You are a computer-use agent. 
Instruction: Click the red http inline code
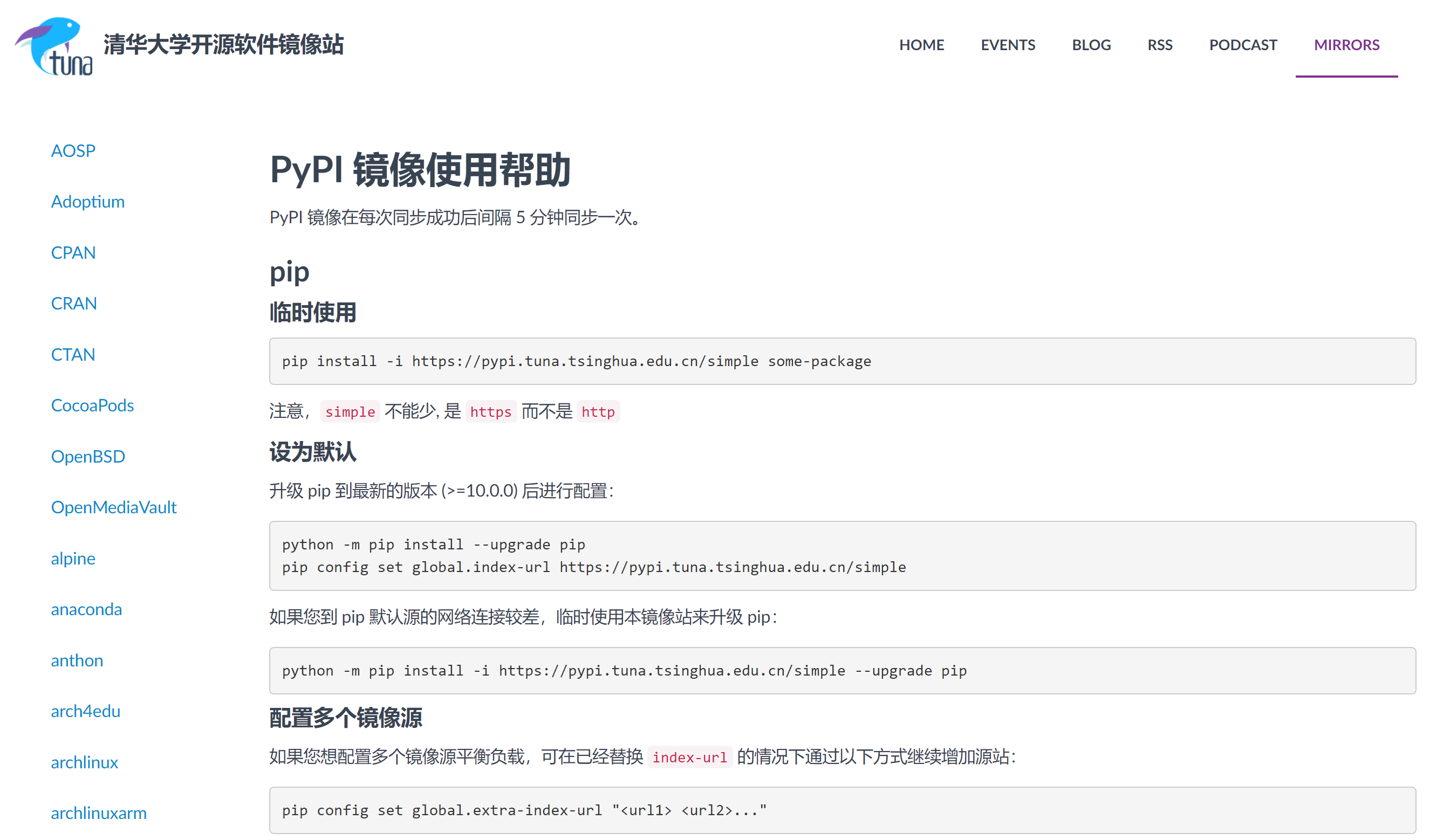[x=598, y=412]
